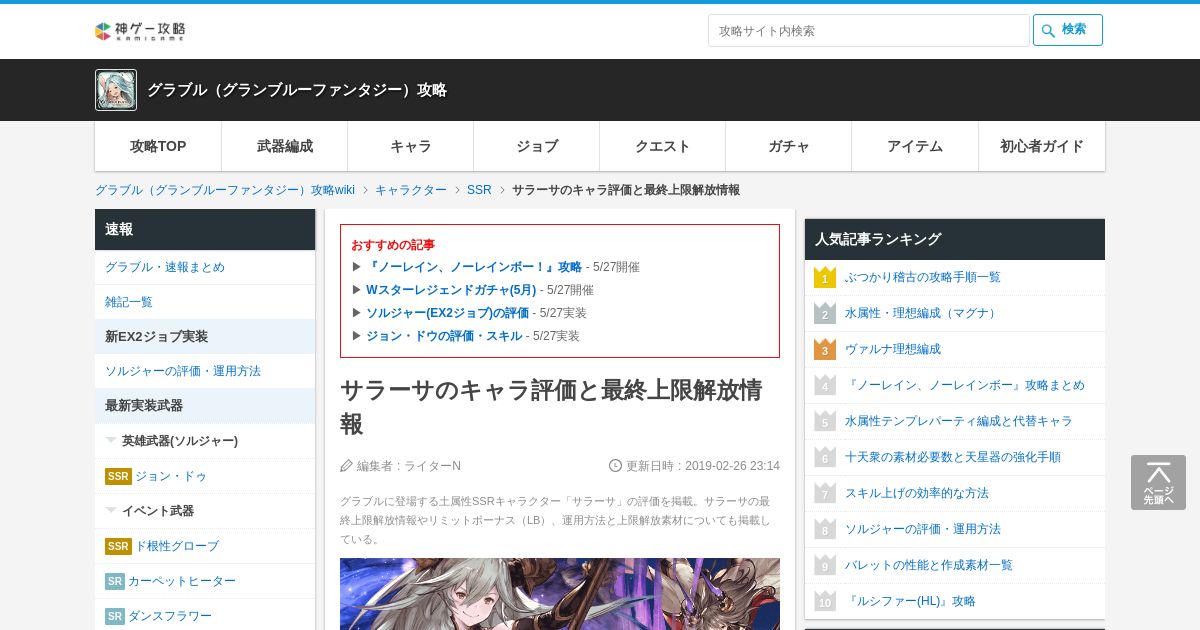Image resolution: width=1200 pixels, height=630 pixels.
Task: Open the アイテム navigation tab
Action: coord(915,146)
